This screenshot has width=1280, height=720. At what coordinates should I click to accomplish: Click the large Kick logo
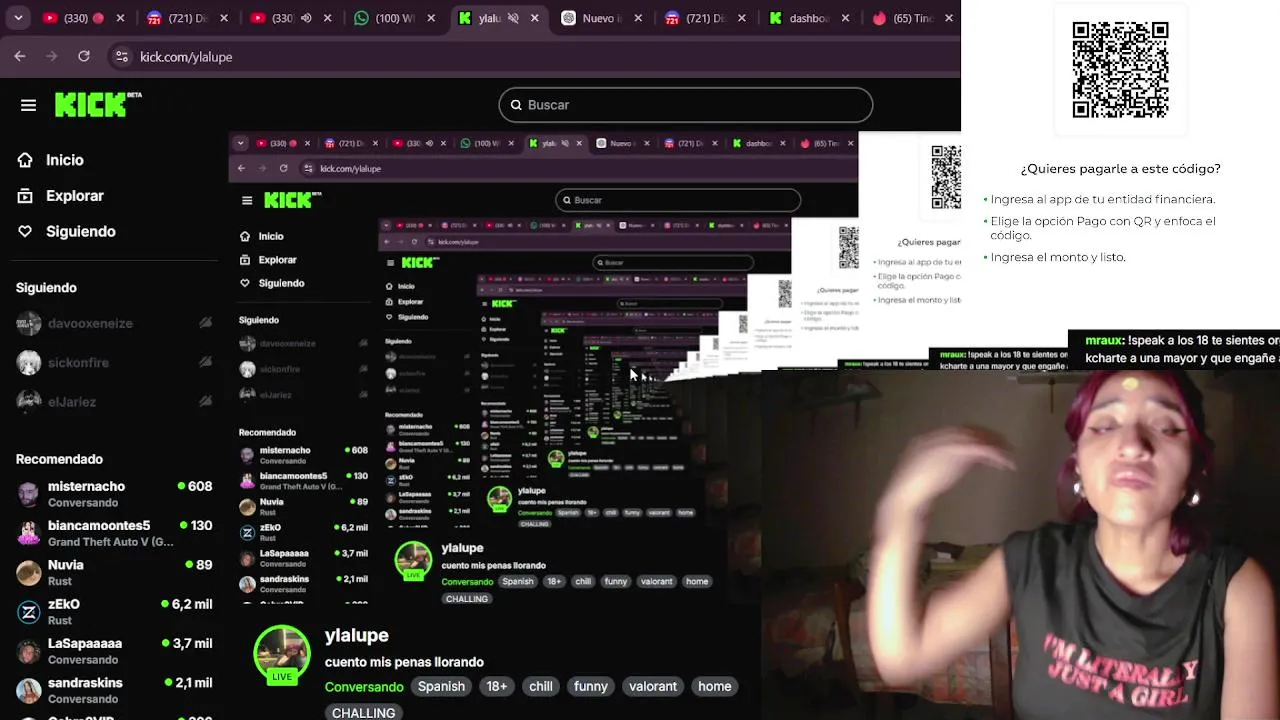98,104
